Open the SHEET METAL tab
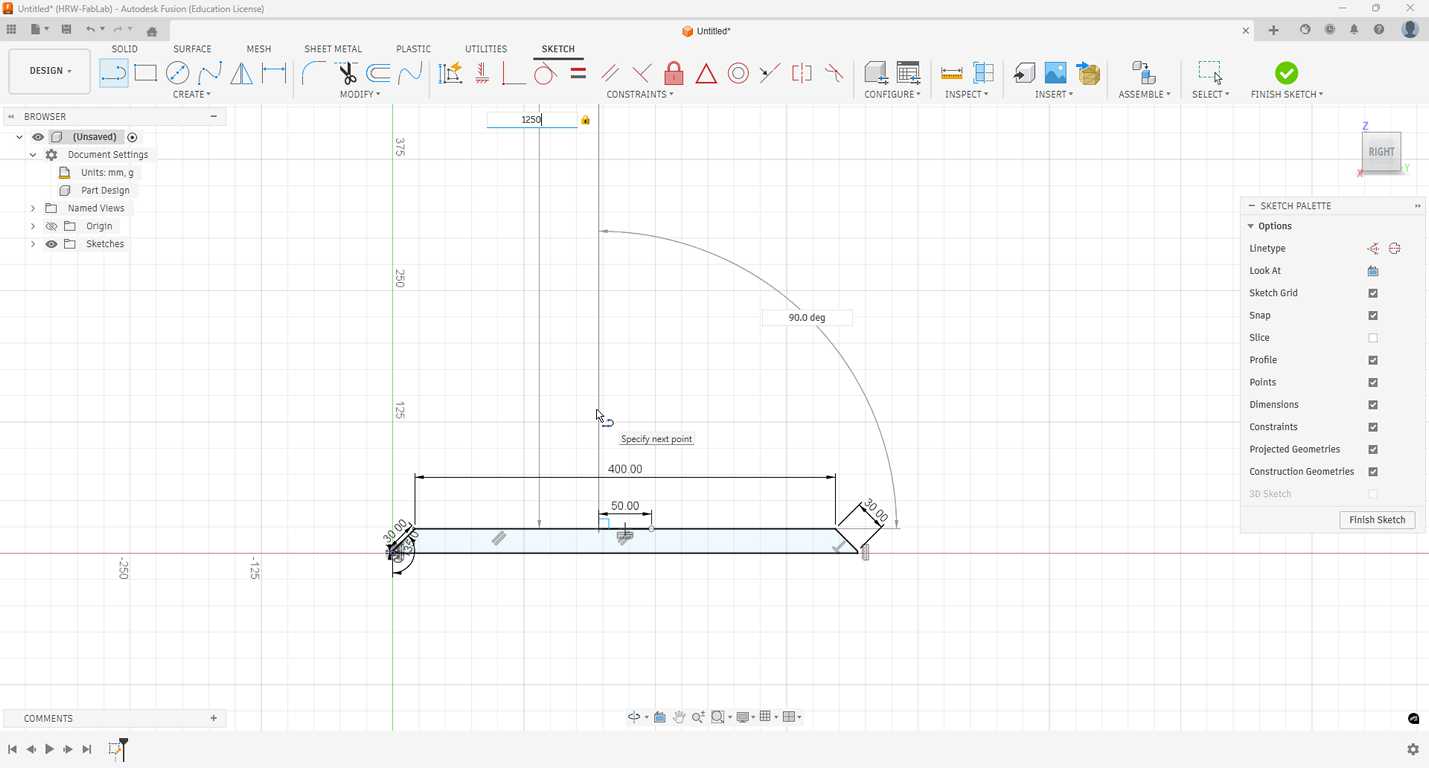 [x=333, y=49]
